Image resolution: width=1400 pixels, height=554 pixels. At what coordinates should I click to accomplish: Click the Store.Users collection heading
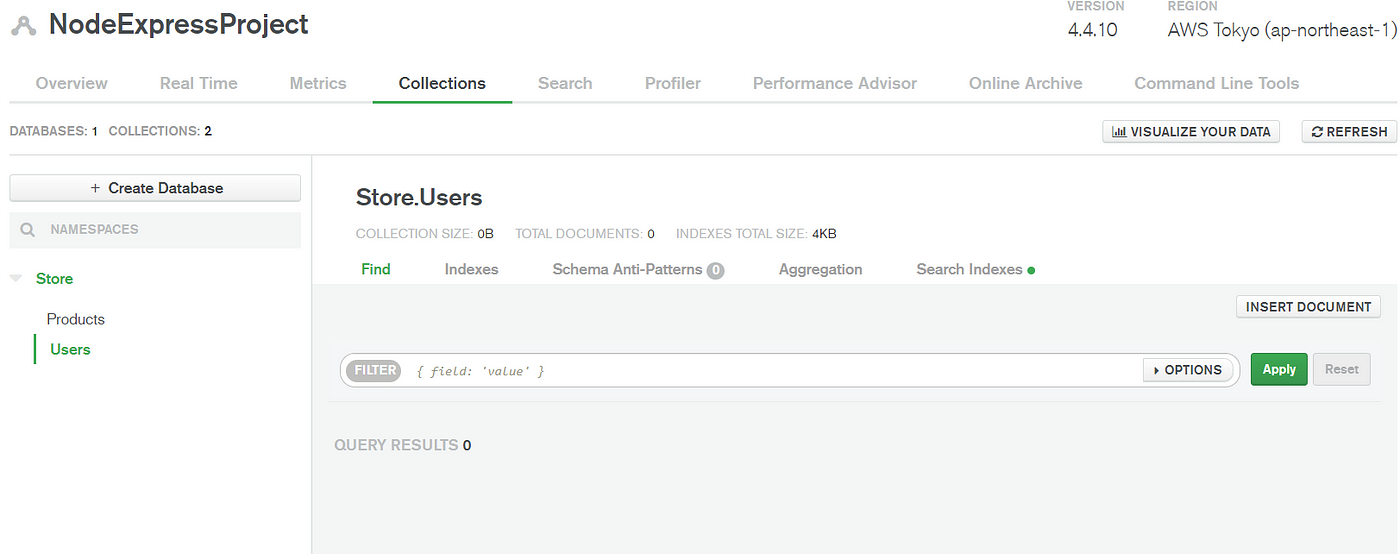[419, 197]
